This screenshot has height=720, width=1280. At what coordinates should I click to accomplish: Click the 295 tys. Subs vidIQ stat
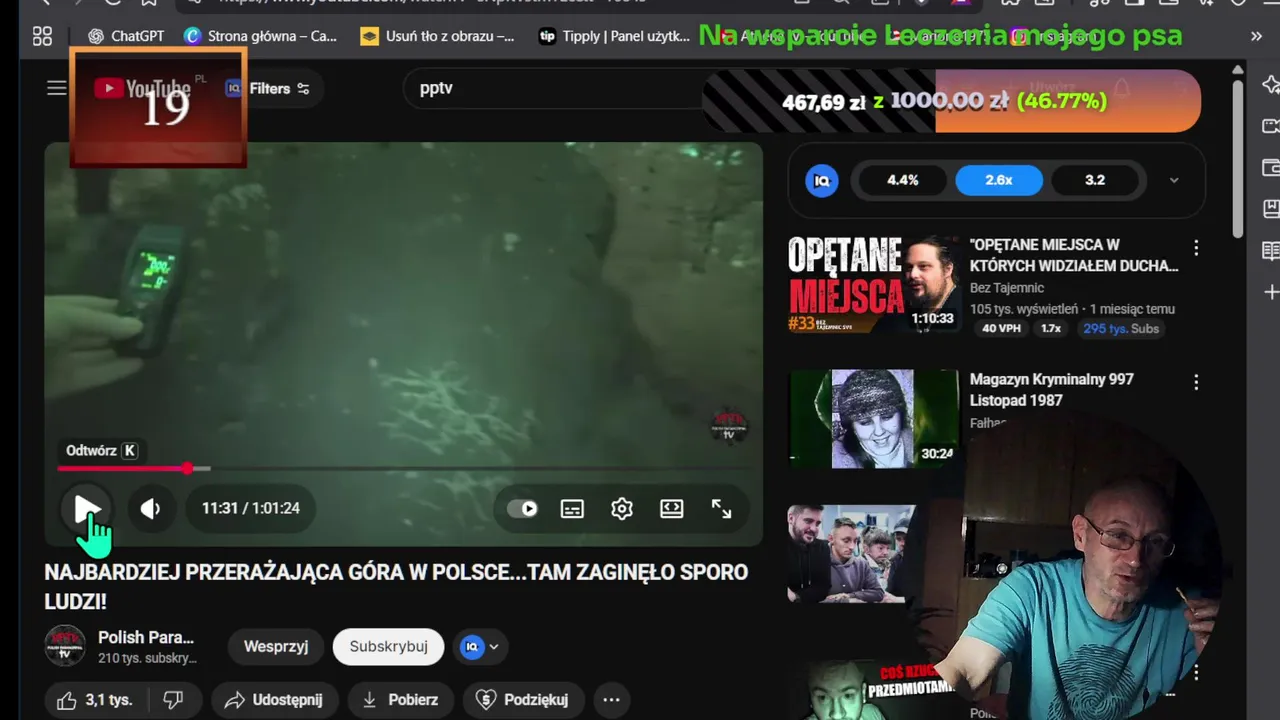(1121, 329)
